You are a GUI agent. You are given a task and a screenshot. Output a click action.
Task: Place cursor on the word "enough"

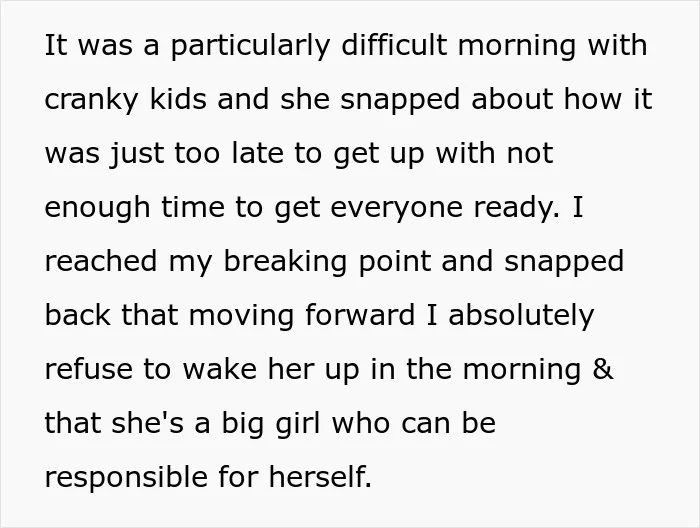click(x=97, y=208)
